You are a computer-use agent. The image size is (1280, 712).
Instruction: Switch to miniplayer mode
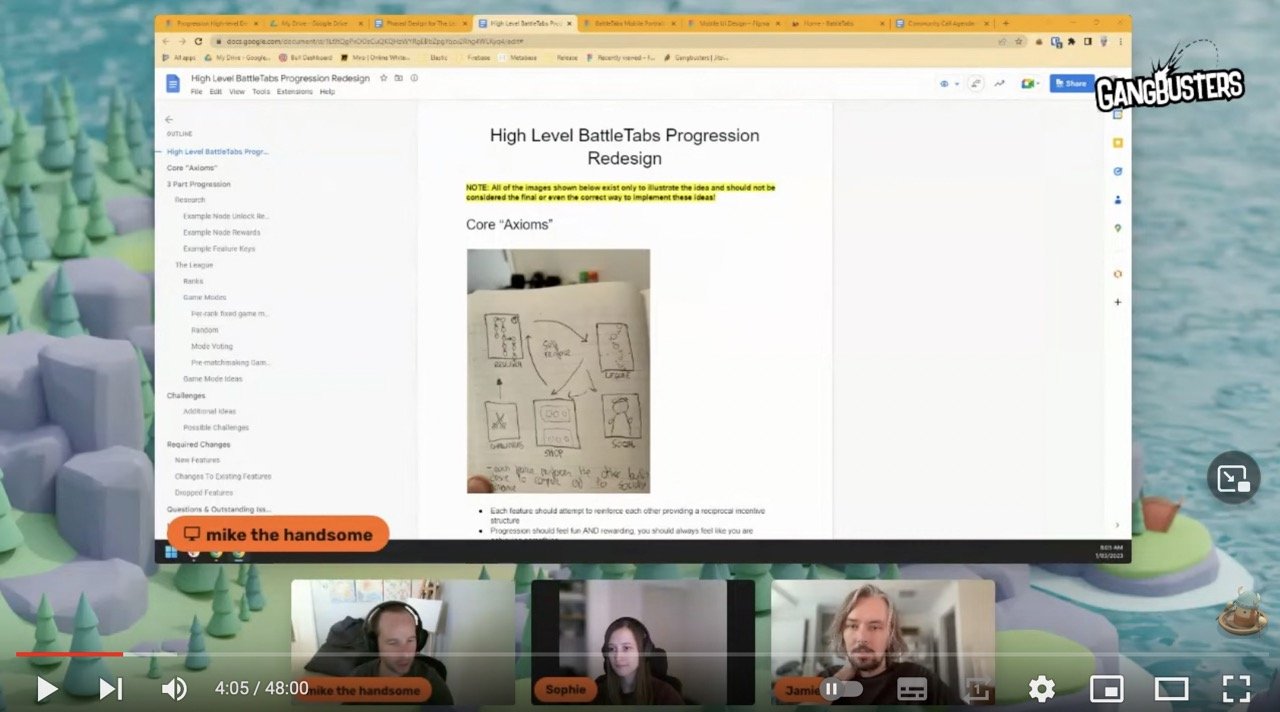[x=1106, y=688]
